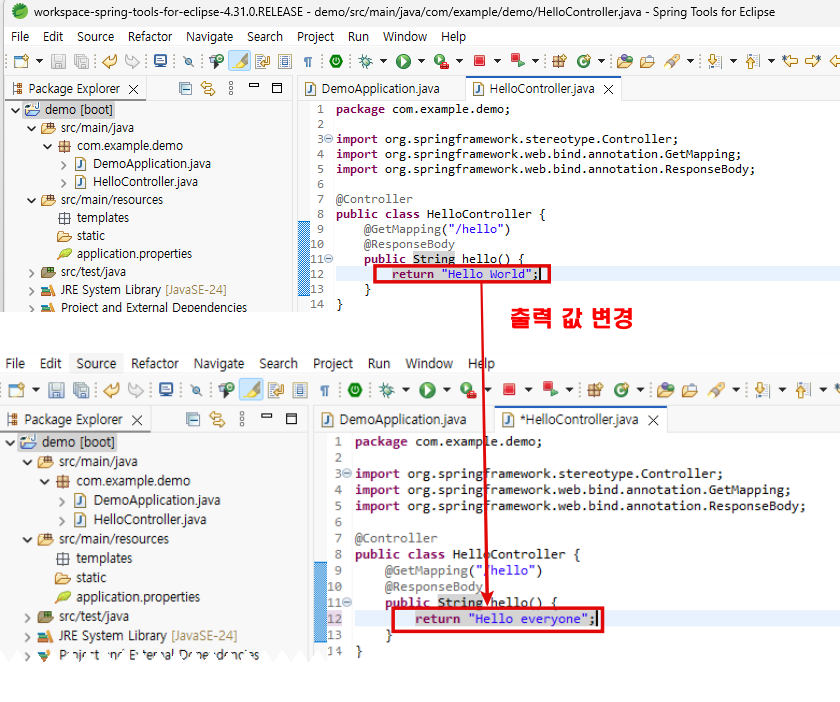
Task: Click Save All icon in the lower window's toolbar
Action: (81, 389)
